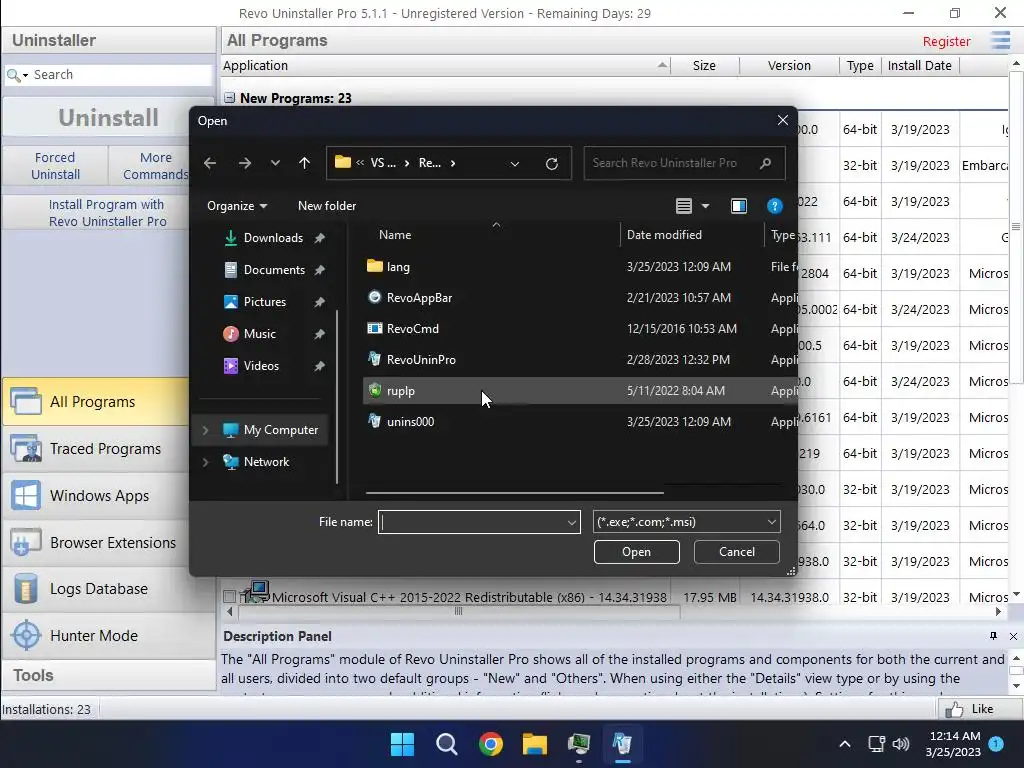The image size is (1024, 768).
Task: Click the view layout icon in Open dialog
Action: 684,206
